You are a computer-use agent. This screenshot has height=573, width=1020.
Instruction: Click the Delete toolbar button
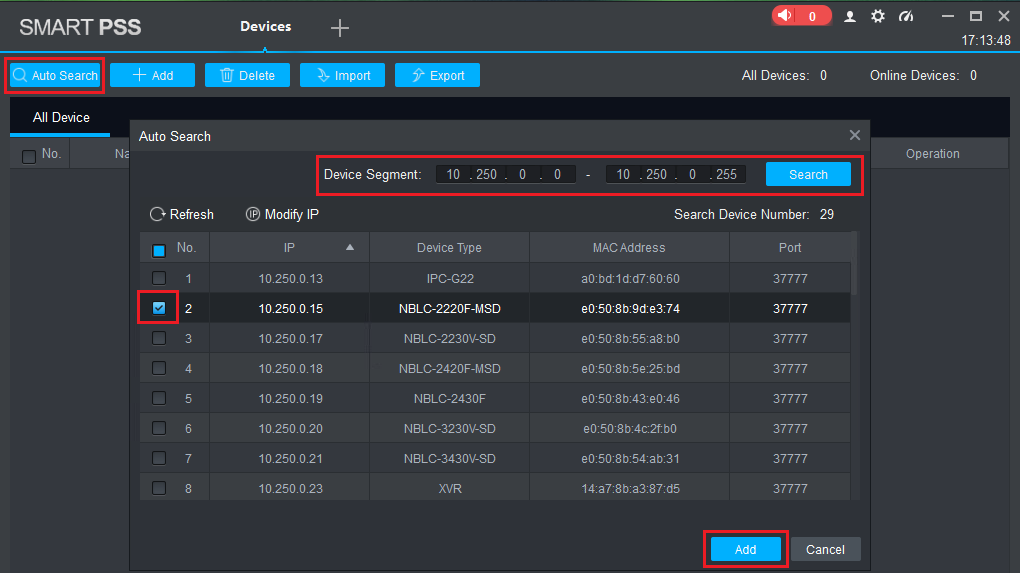[x=247, y=75]
